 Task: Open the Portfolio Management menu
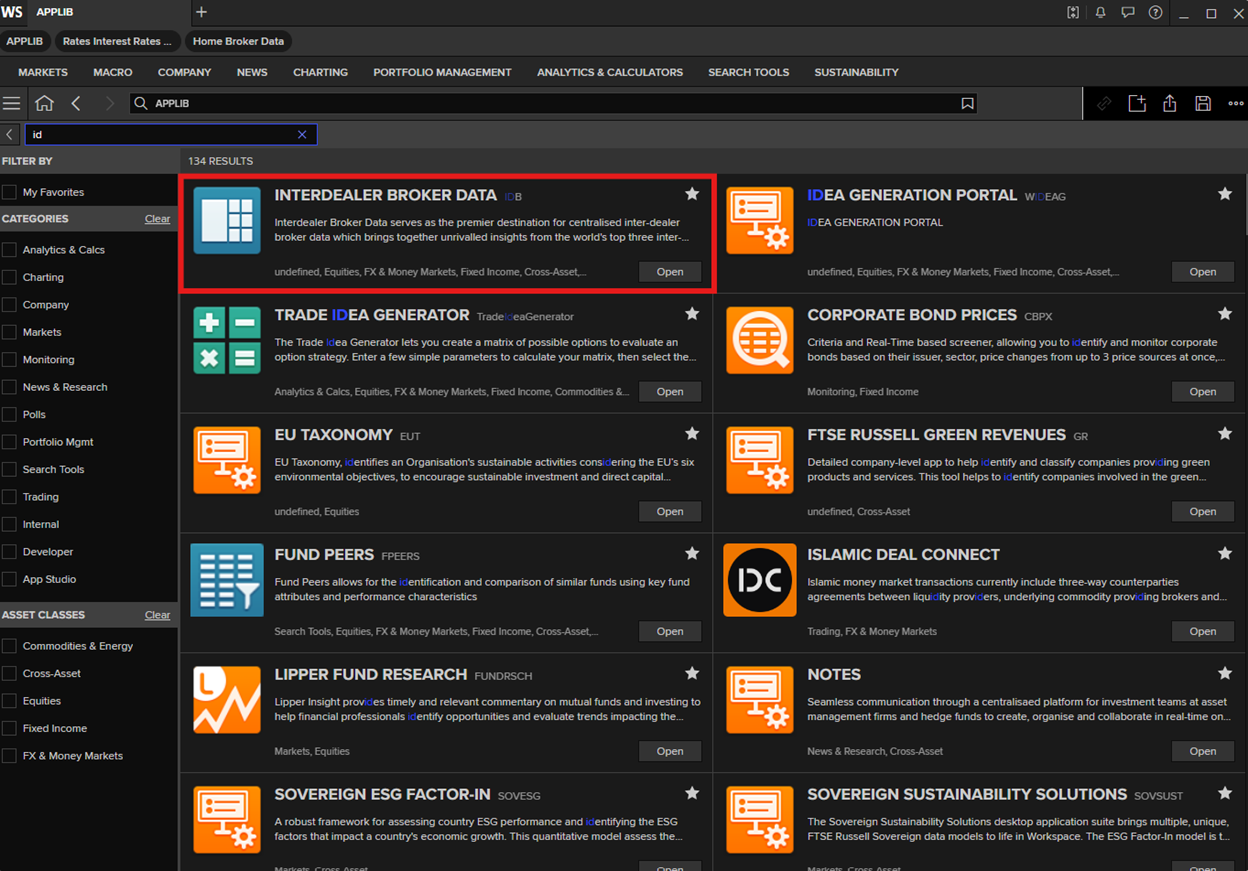[x=442, y=72]
